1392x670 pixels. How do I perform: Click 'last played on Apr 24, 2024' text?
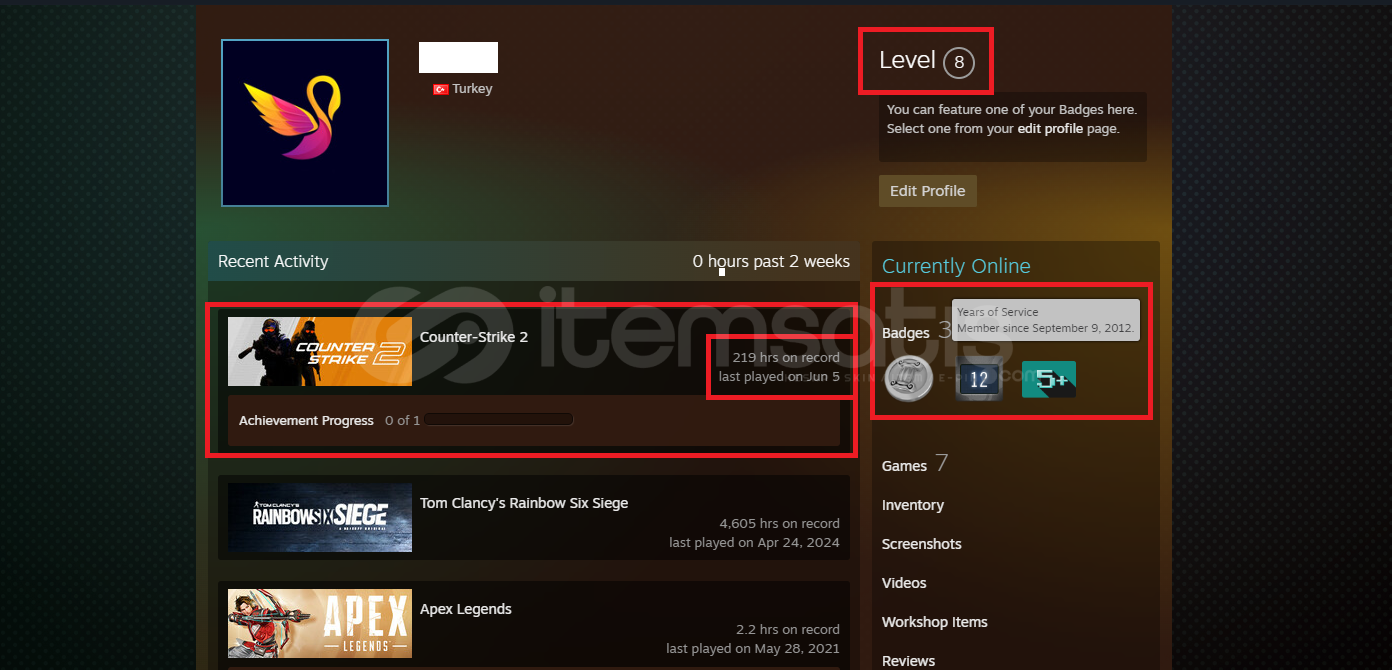(x=755, y=543)
